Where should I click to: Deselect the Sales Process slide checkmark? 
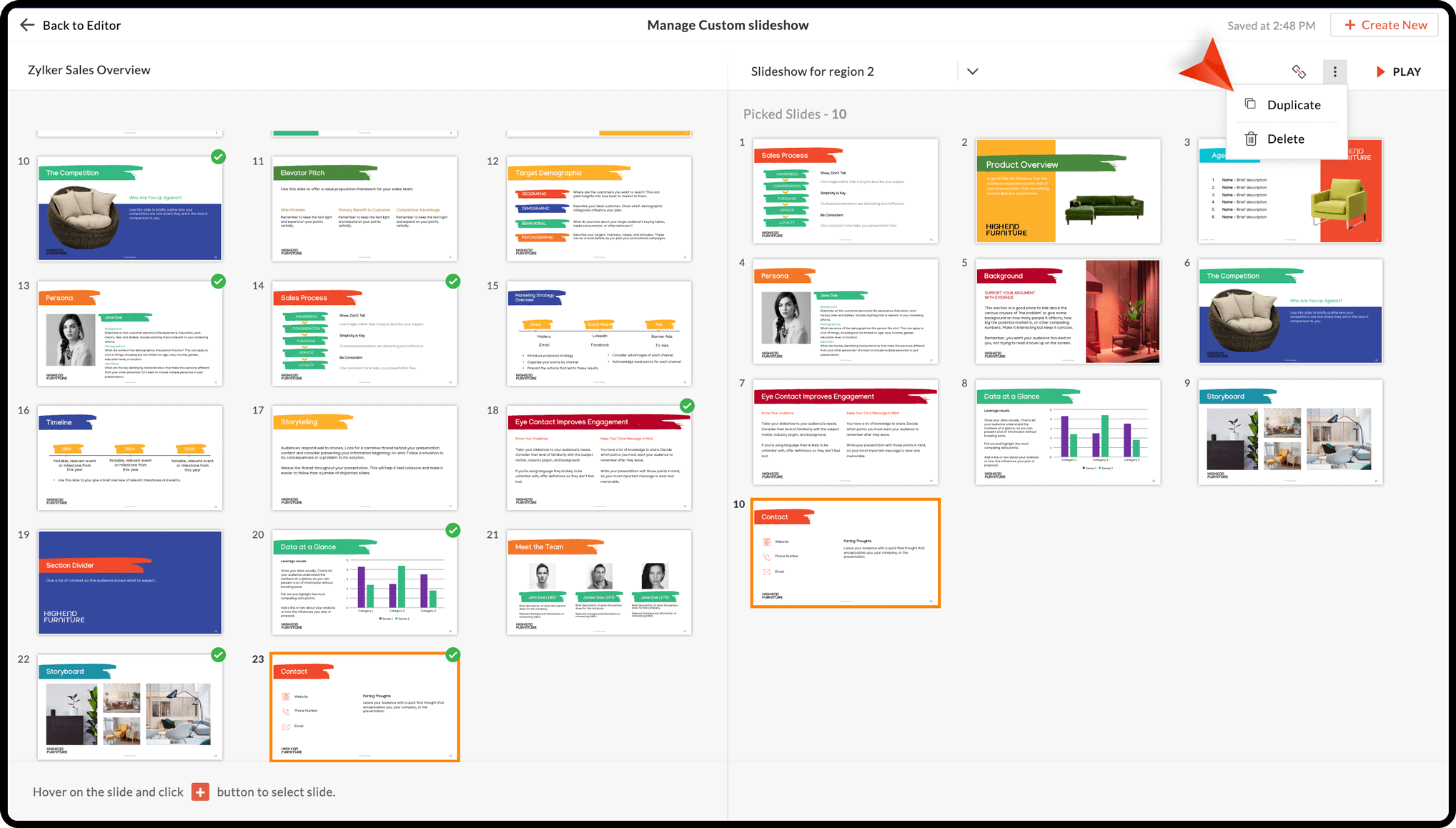click(453, 281)
